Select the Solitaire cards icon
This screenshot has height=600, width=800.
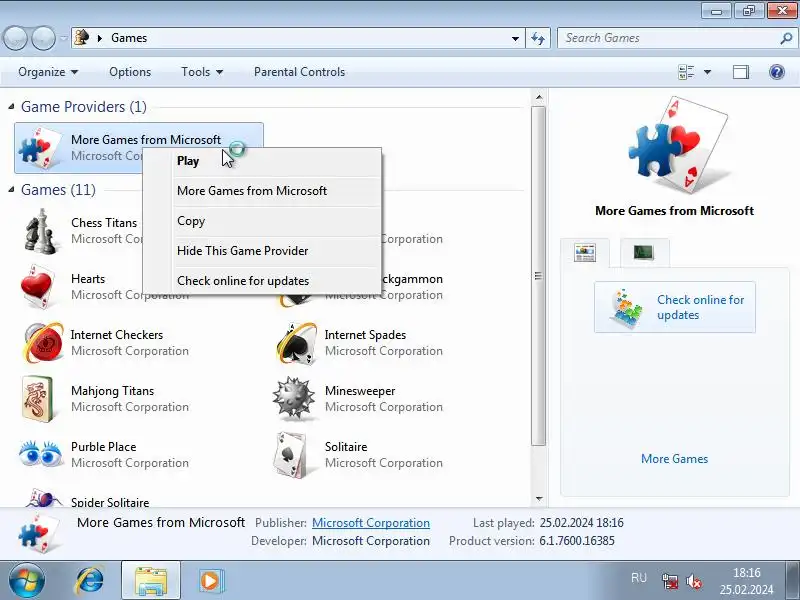click(x=291, y=455)
